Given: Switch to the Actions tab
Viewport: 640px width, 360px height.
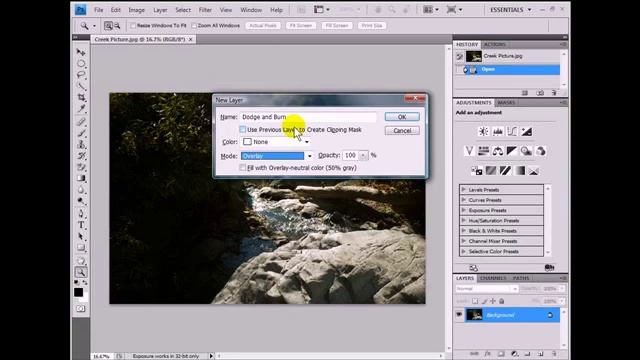Looking at the screenshot, I should point(495,44).
